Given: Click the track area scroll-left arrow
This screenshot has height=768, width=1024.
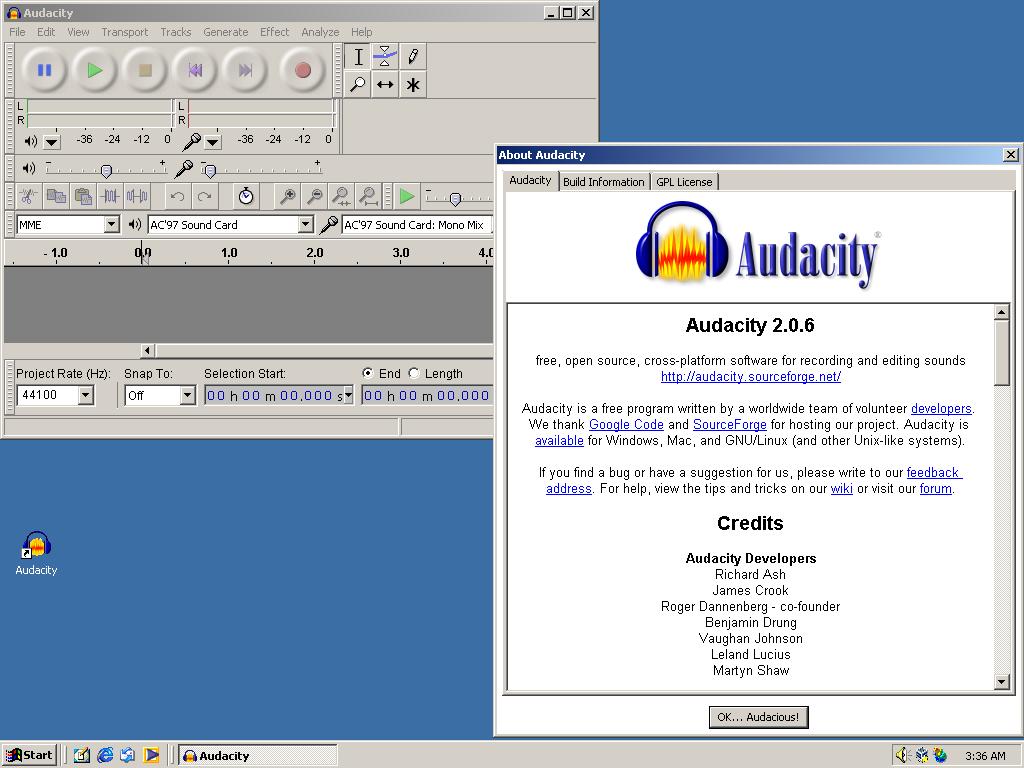Looking at the screenshot, I should click(x=148, y=351).
